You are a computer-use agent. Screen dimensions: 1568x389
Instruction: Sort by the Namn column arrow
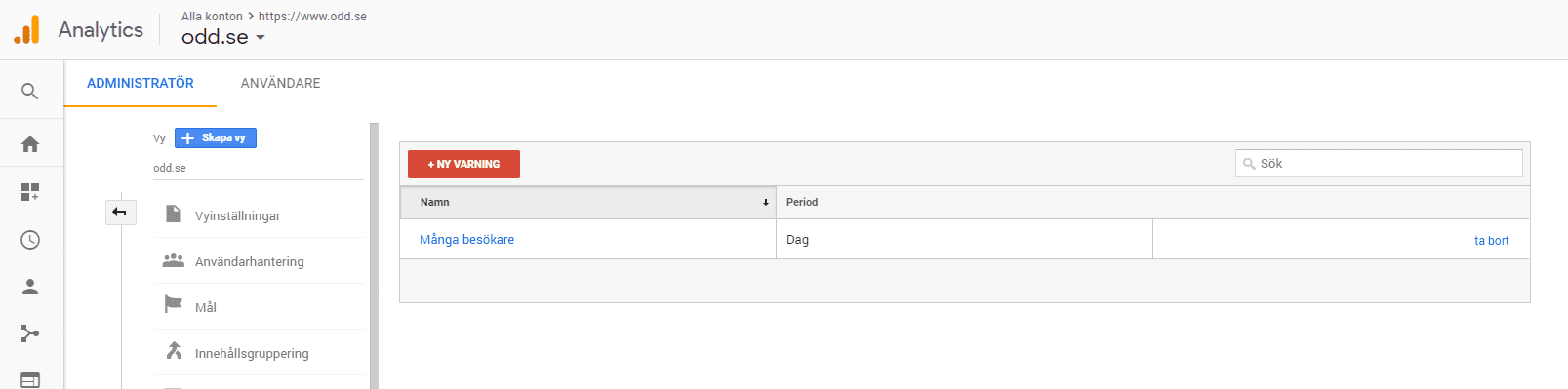pos(766,203)
